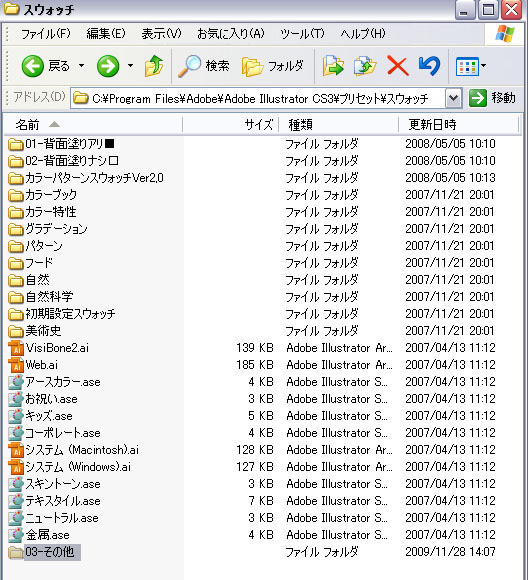Screen dimensions: 528x580
Task: Select the VisiBone2.ai file icon
Action: point(16,348)
